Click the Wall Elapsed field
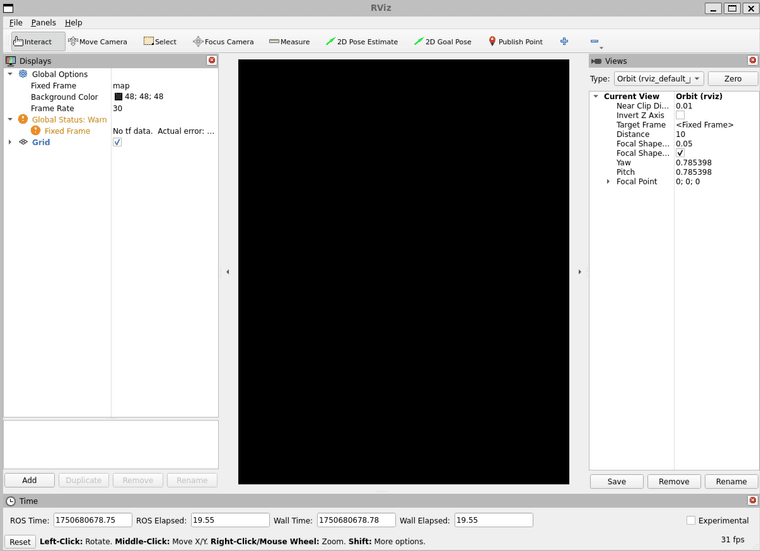The image size is (760, 551). (494, 520)
